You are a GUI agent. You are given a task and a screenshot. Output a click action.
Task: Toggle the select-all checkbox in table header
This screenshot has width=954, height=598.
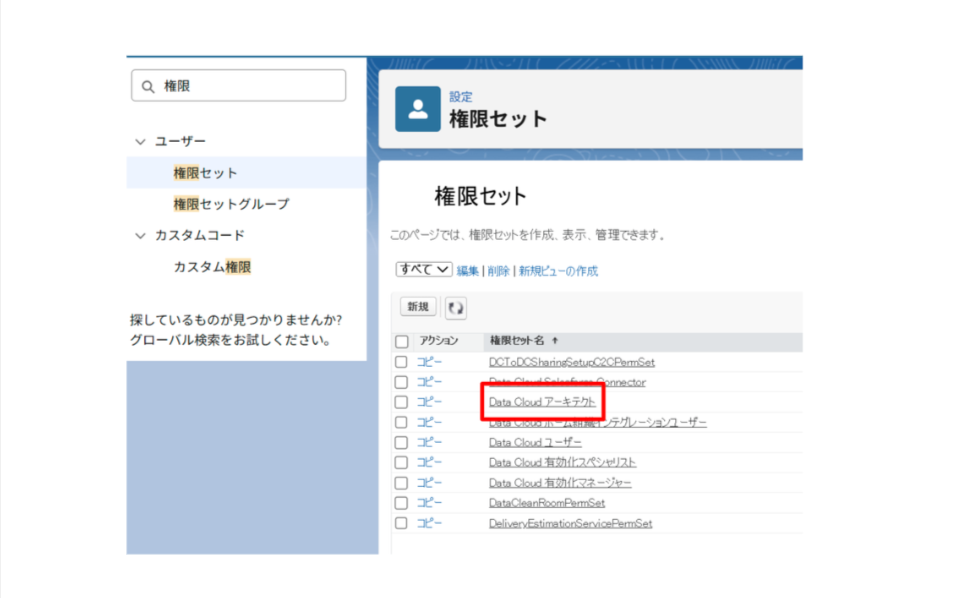[402, 341]
